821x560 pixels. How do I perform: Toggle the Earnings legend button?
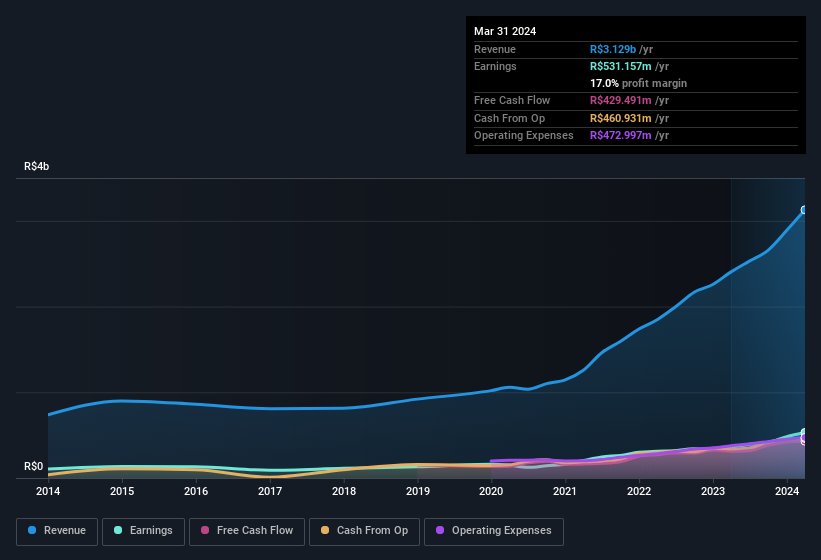(x=143, y=531)
